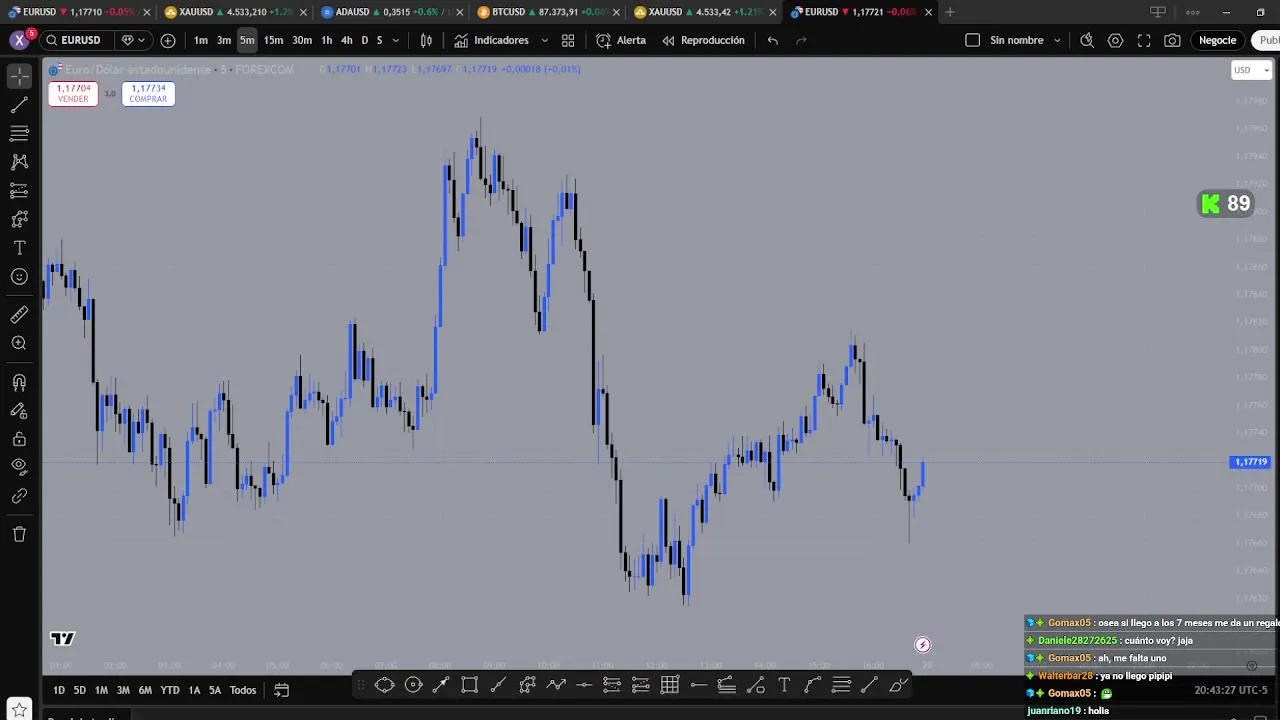This screenshot has height=720, width=1280.
Task: Toggle stay-in-drawing-mode pencil lock
Action: 19,410
